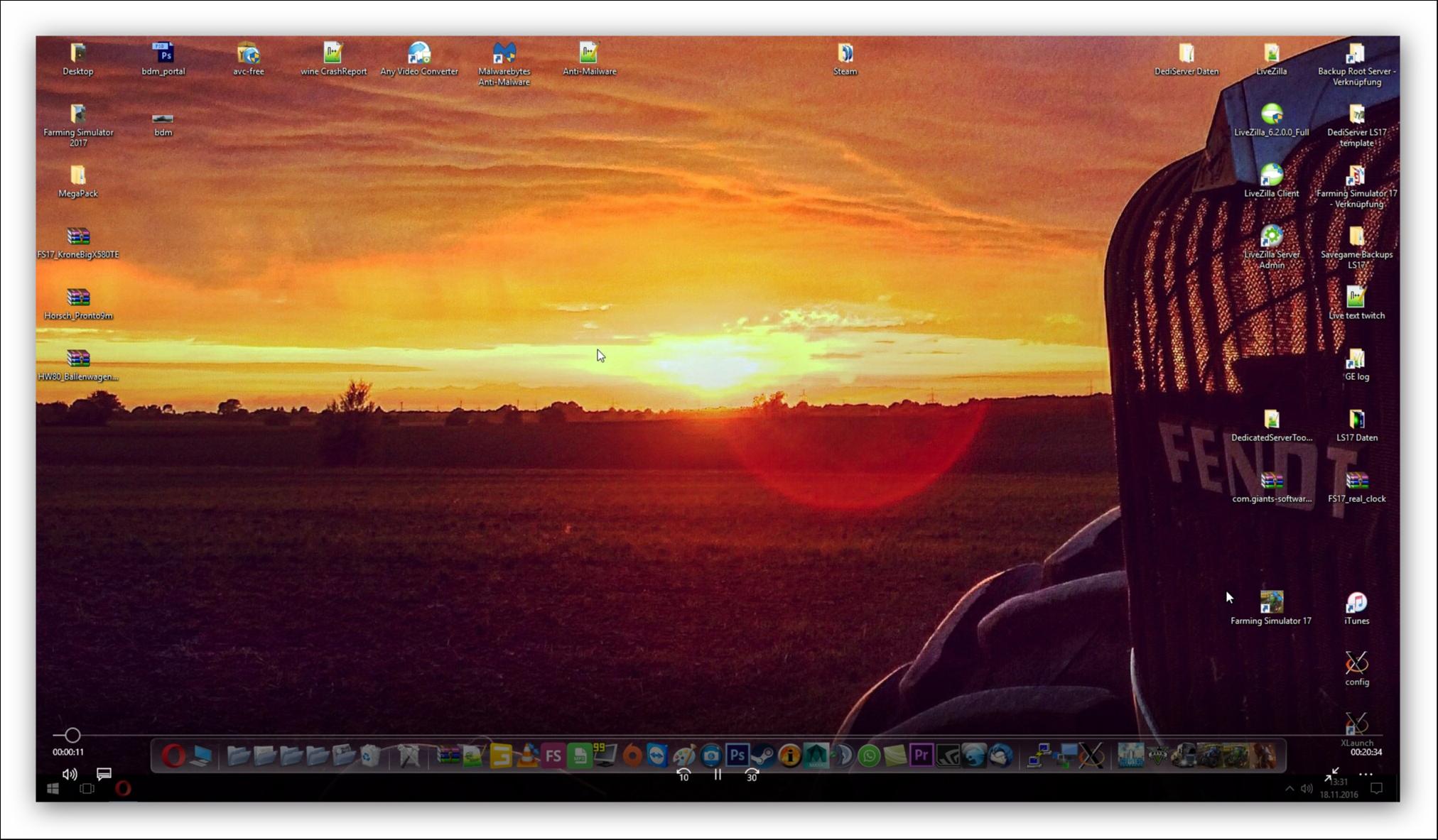This screenshot has width=1438, height=840.
Task: Open the Desktop folder icon
Action: [78, 59]
